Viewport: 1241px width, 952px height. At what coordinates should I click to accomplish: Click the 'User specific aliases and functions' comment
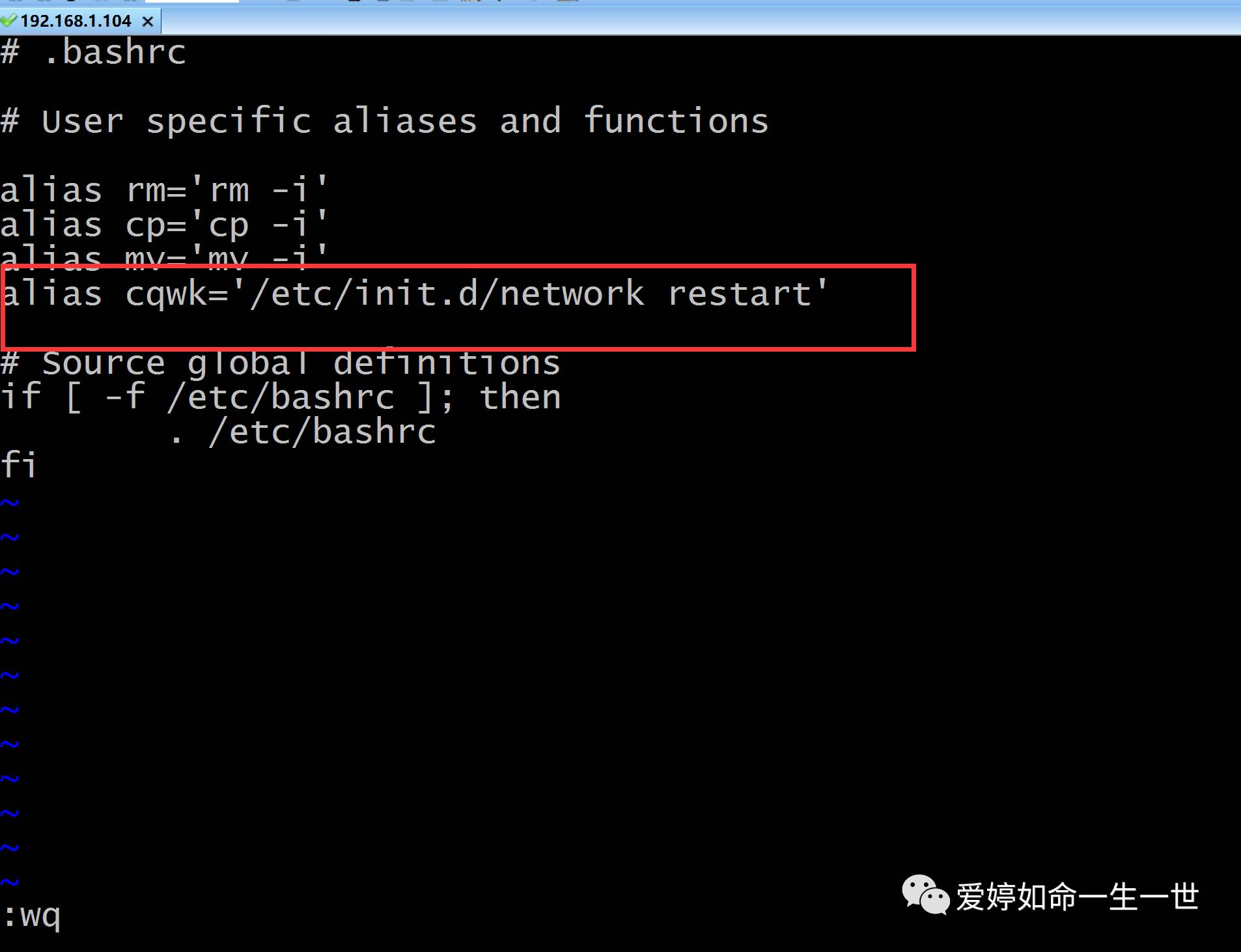(x=384, y=122)
